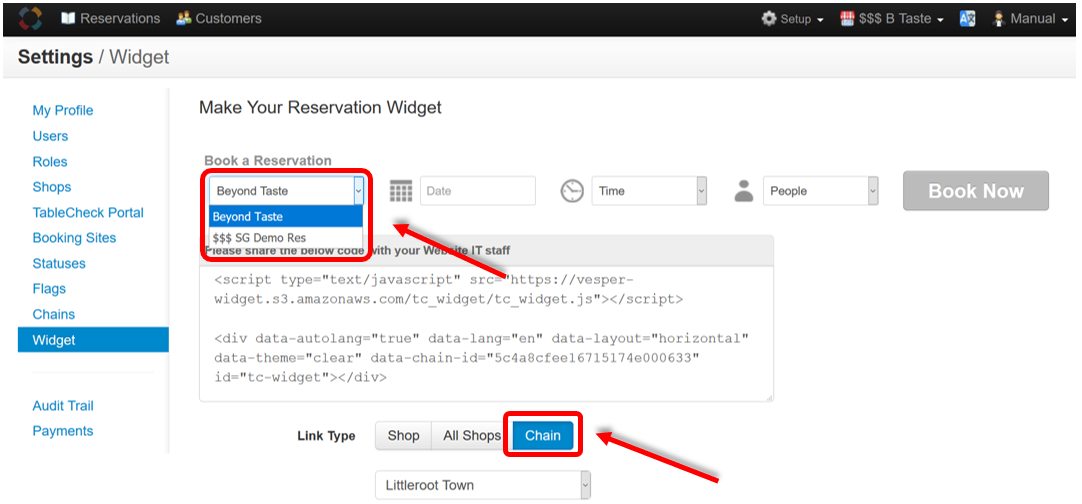
Task: Open Reservations from the top navigation
Action: pyautogui.click(x=110, y=19)
